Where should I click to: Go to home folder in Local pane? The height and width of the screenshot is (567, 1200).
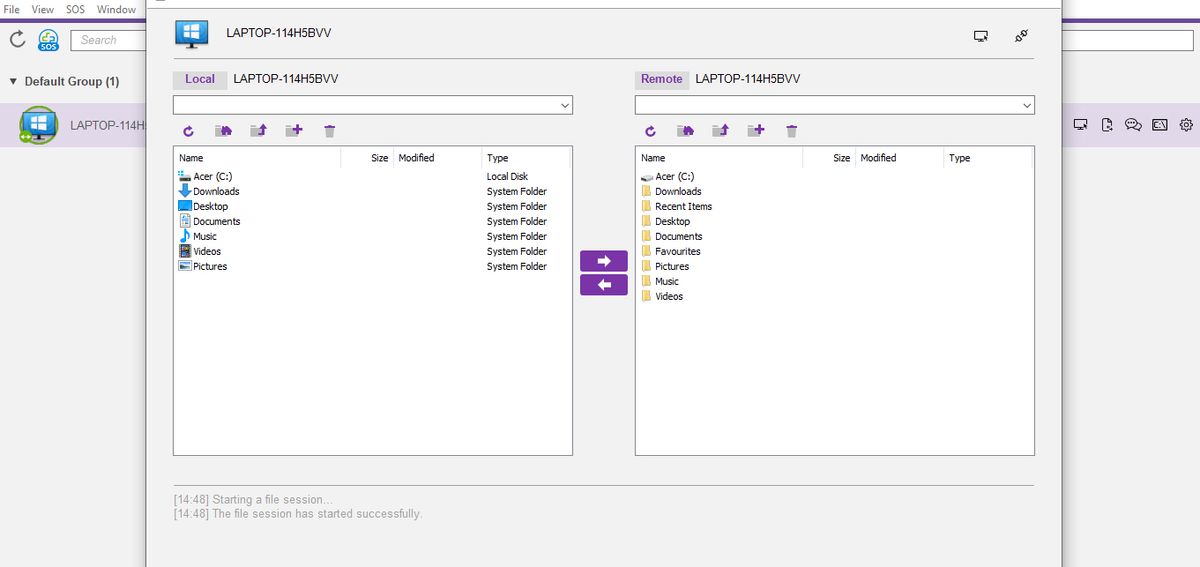pos(224,131)
